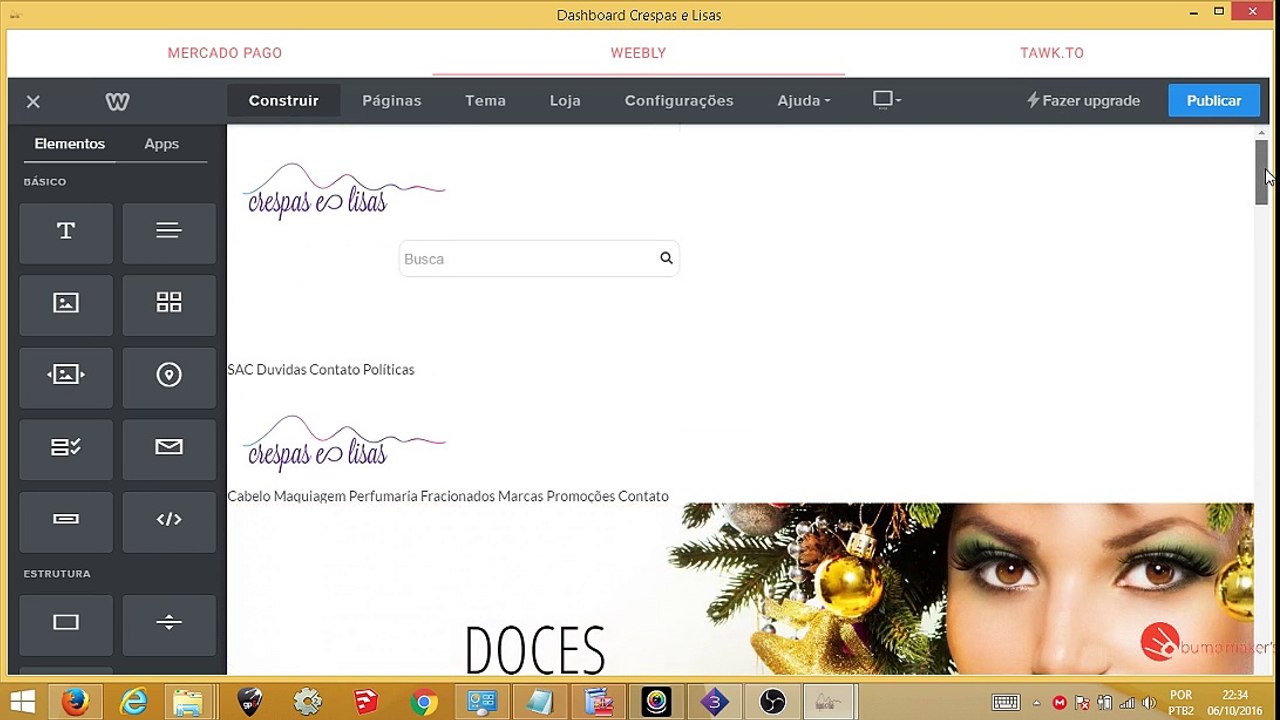Open the Perfumaria menu item
This screenshot has height=720, width=1280.
(x=383, y=496)
